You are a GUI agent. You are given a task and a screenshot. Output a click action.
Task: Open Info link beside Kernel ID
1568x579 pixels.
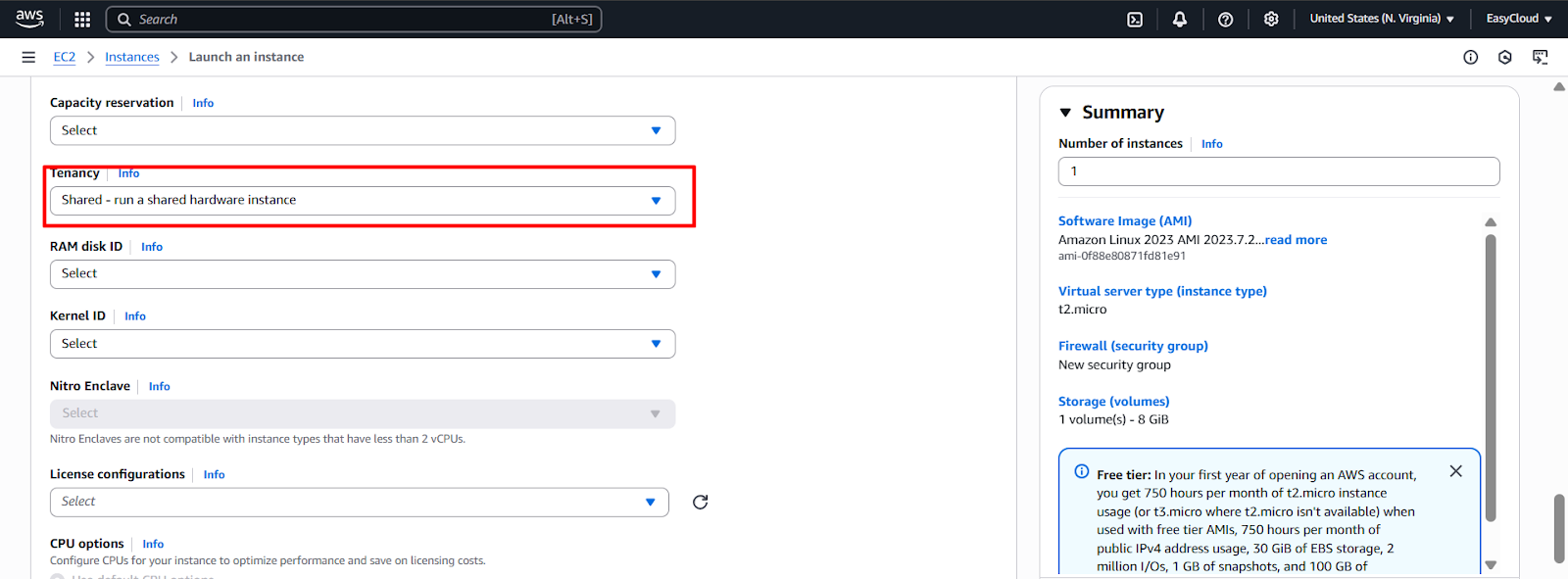[x=135, y=316]
